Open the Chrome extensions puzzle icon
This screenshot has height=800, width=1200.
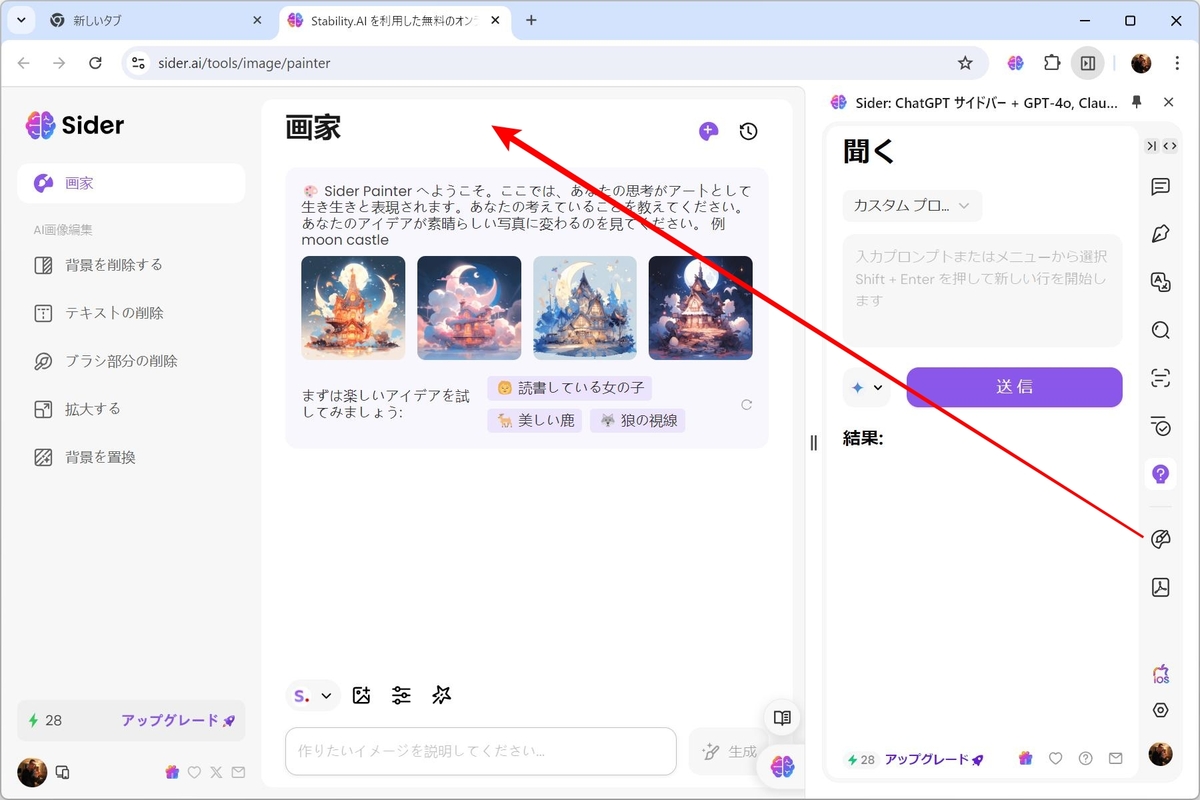click(x=1051, y=63)
